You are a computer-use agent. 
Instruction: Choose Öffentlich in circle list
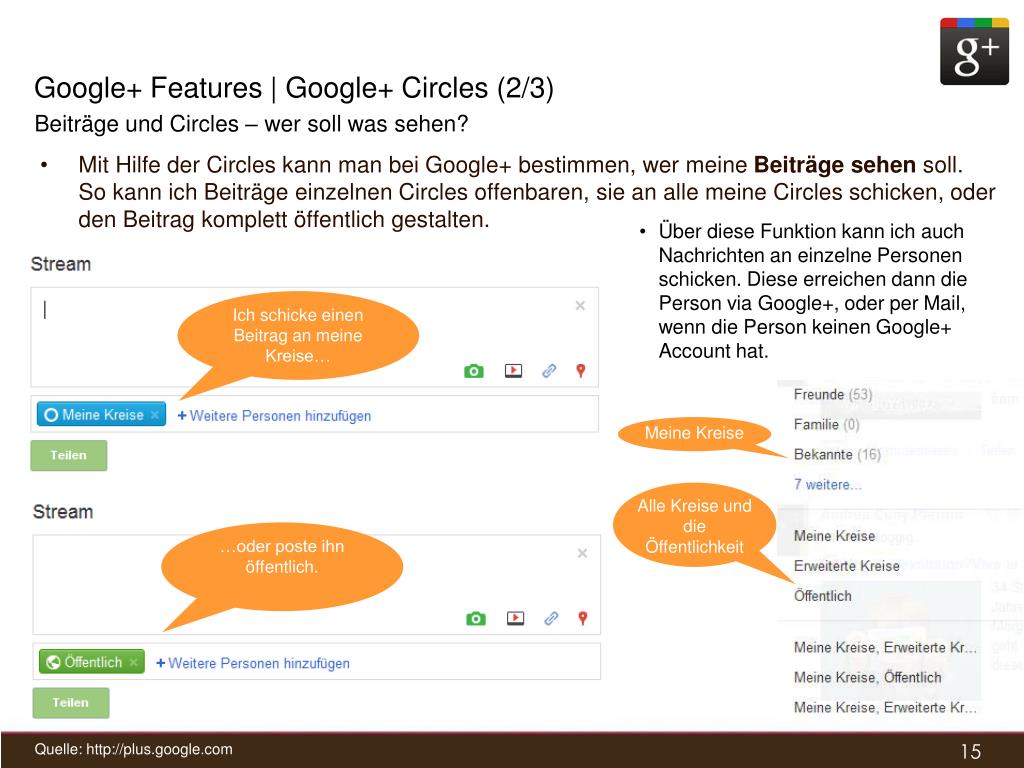point(822,596)
